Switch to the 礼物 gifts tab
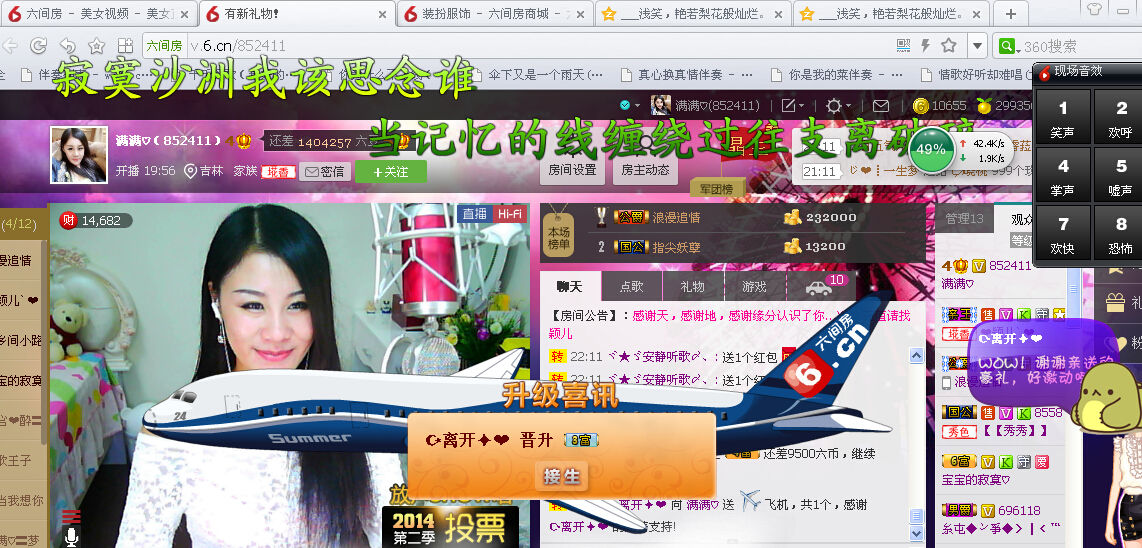1142x548 pixels. [x=693, y=286]
